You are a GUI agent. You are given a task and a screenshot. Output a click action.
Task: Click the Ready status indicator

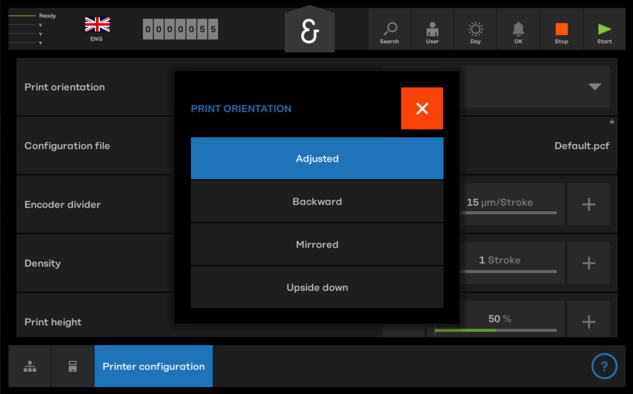point(32,16)
